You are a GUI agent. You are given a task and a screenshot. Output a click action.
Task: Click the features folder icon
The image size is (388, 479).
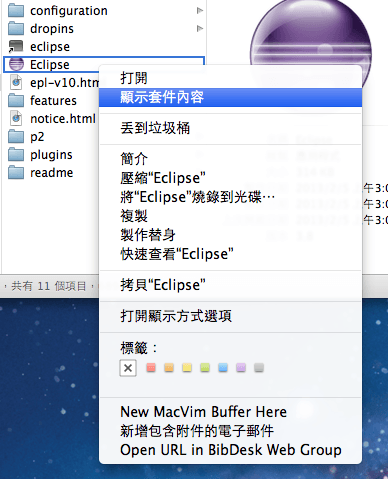click(x=16, y=100)
